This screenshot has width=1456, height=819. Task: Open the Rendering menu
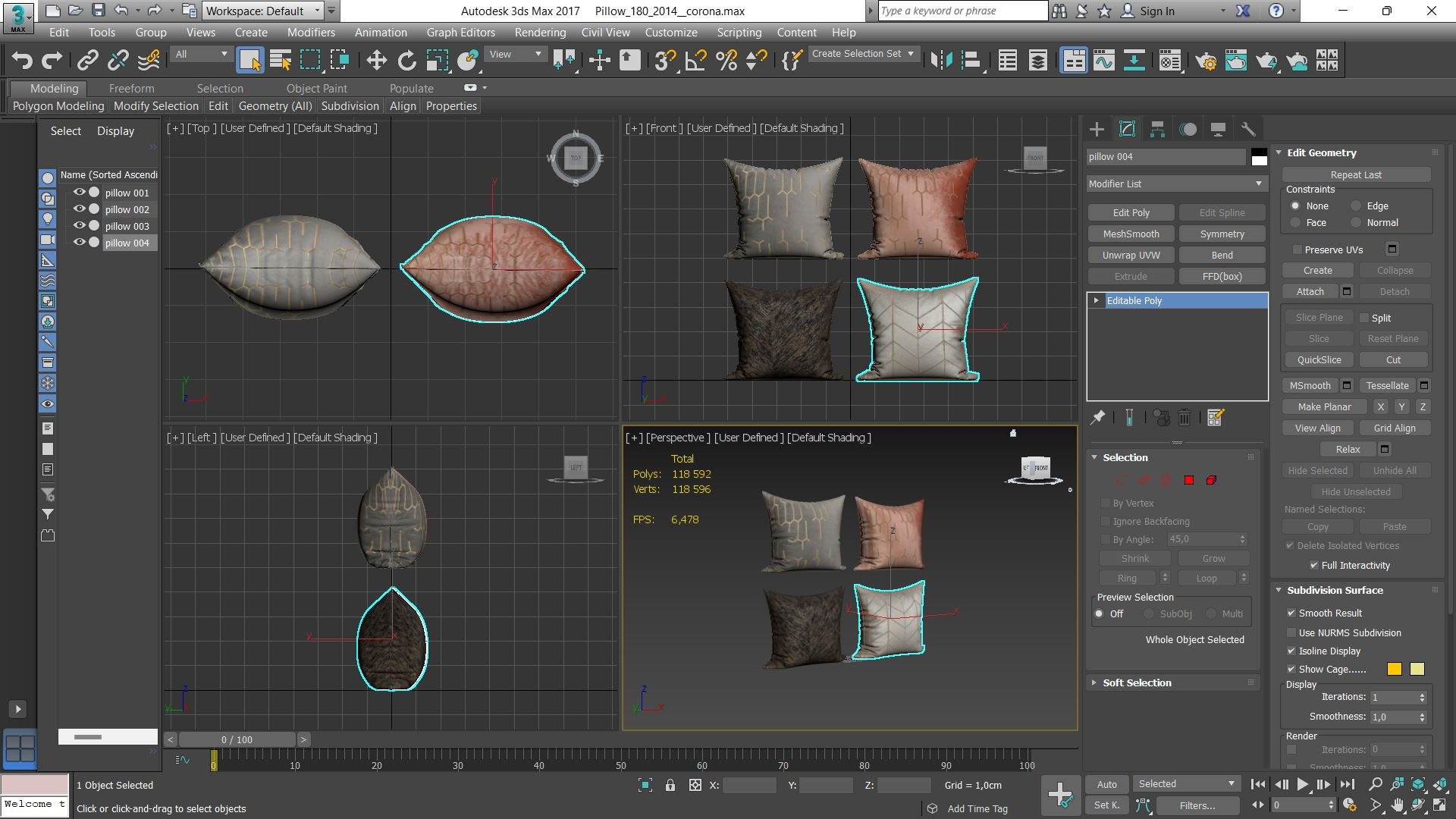pyautogui.click(x=540, y=33)
